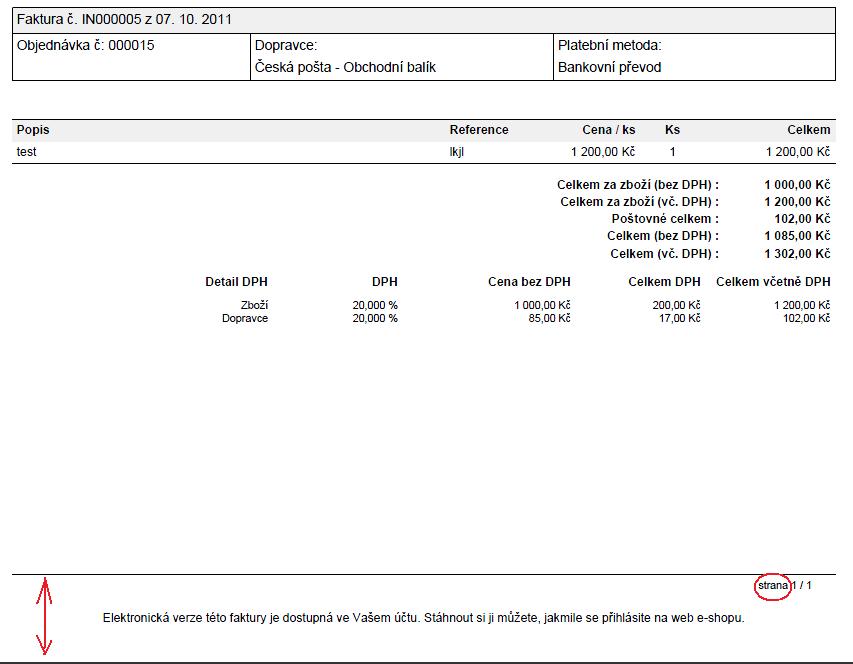The height and width of the screenshot is (664, 853).
Task: Click the 'Celkem DPH' heading
Action: pyautogui.click(x=664, y=282)
